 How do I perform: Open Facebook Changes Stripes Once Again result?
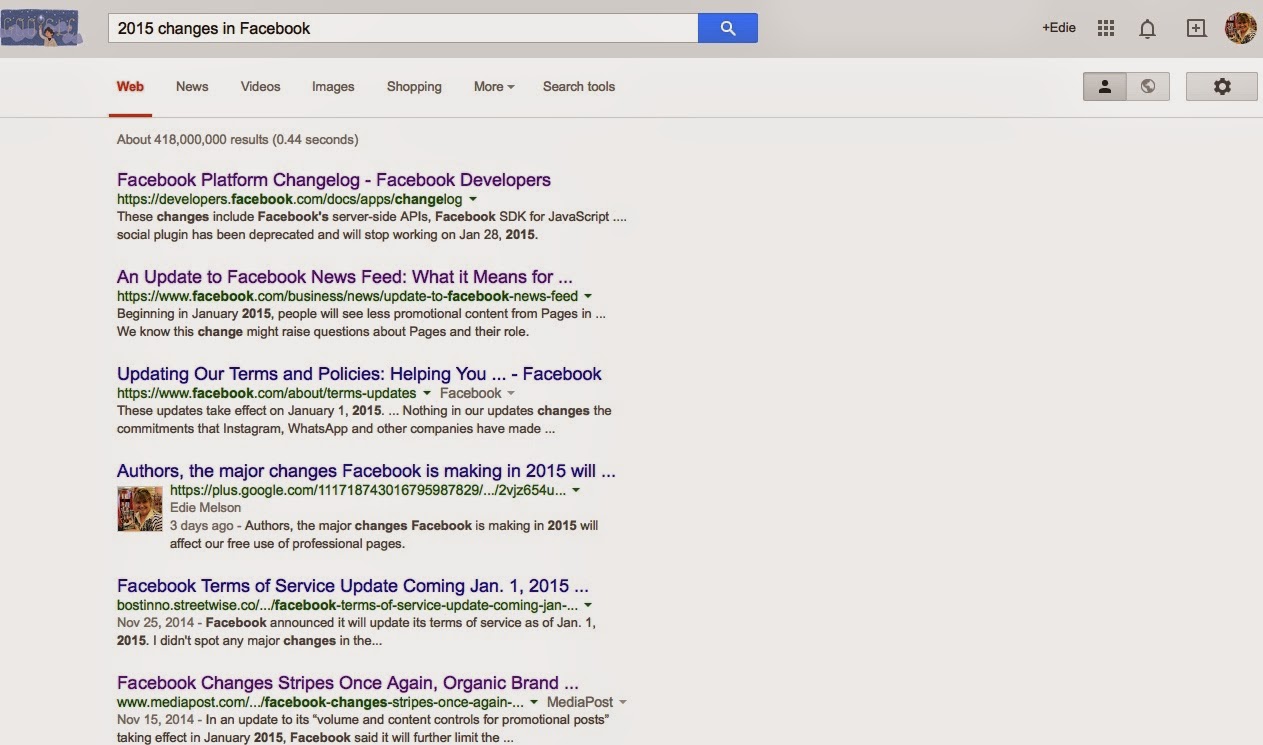point(348,683)
